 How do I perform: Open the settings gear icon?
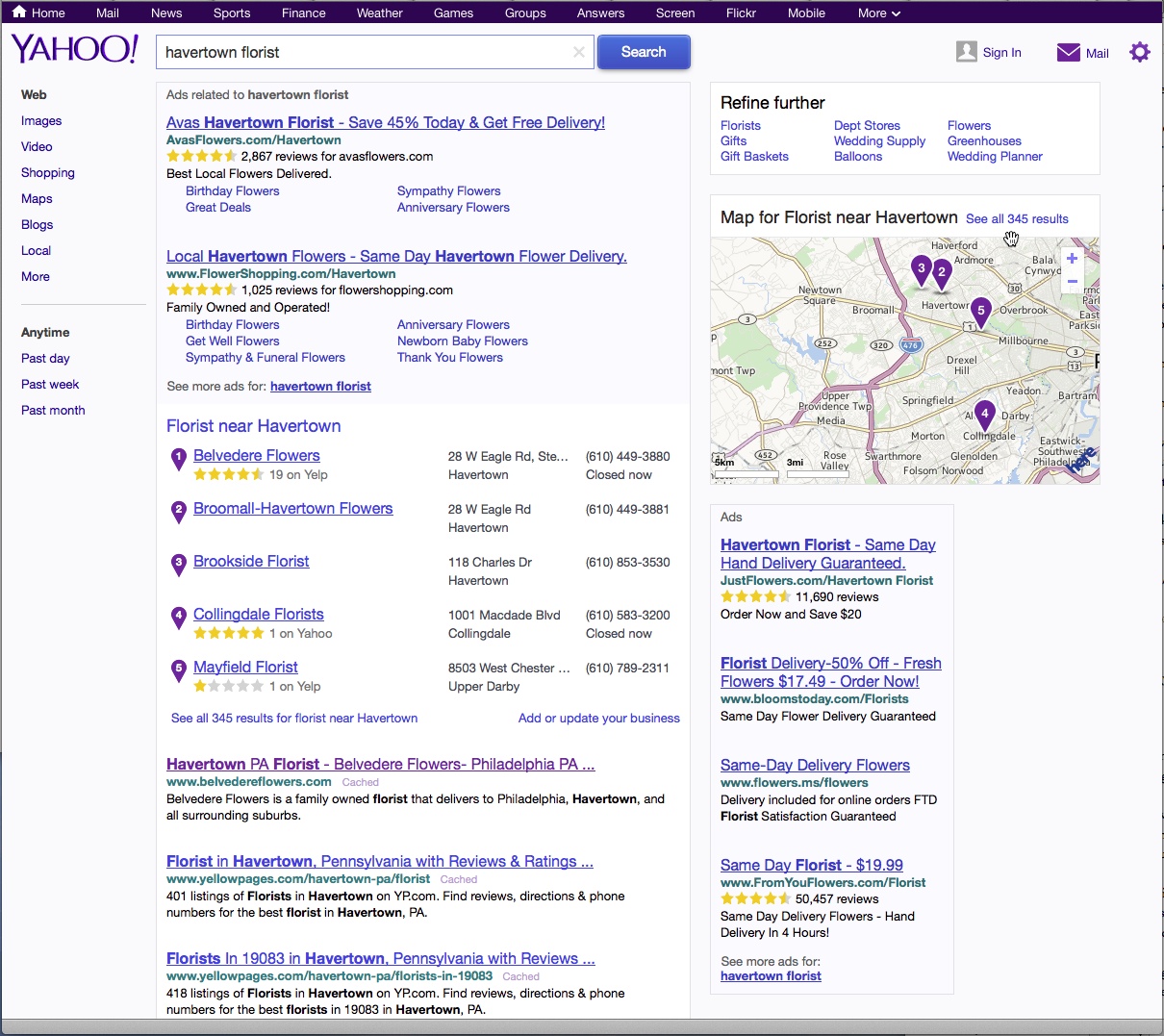click(x=1140, y=52)
